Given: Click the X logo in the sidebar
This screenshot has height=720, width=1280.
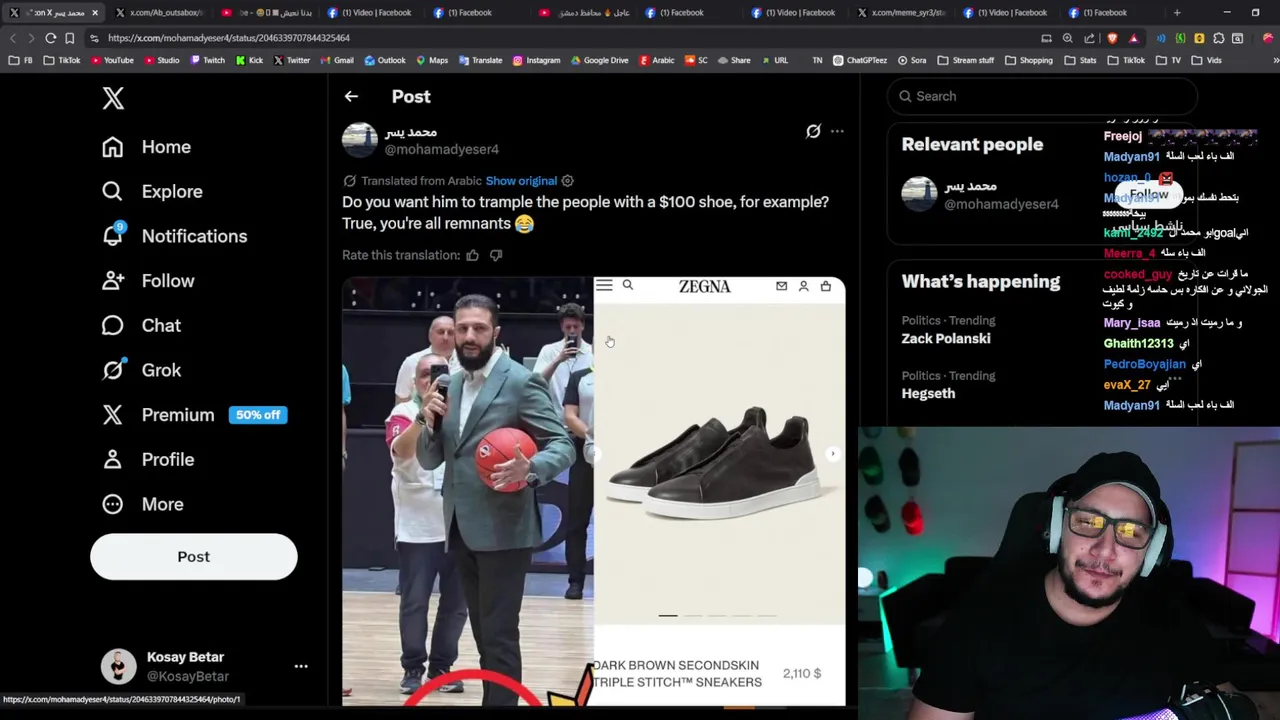Looking at the screenshot, I should point(113,98).
